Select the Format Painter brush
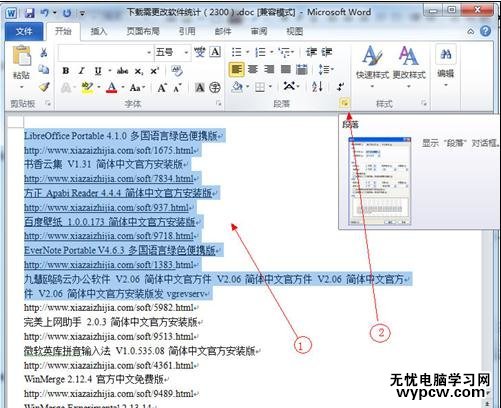This screenshot has height=408, width=501. (x=44, y=87)
